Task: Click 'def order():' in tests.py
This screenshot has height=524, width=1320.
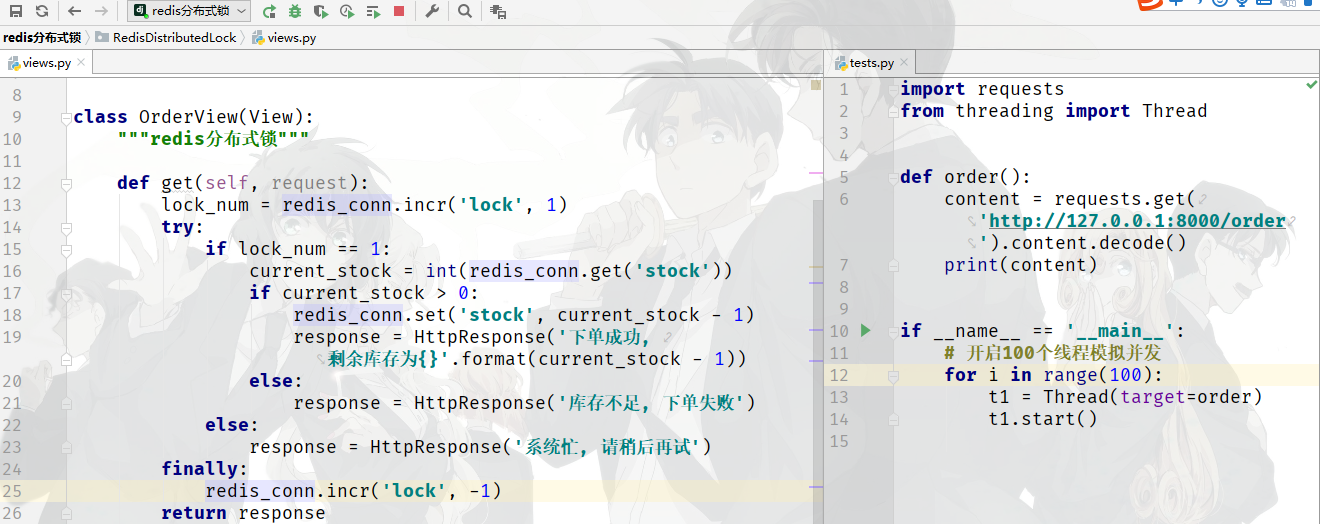Action: pyautogui.click(x=966, y=177)
